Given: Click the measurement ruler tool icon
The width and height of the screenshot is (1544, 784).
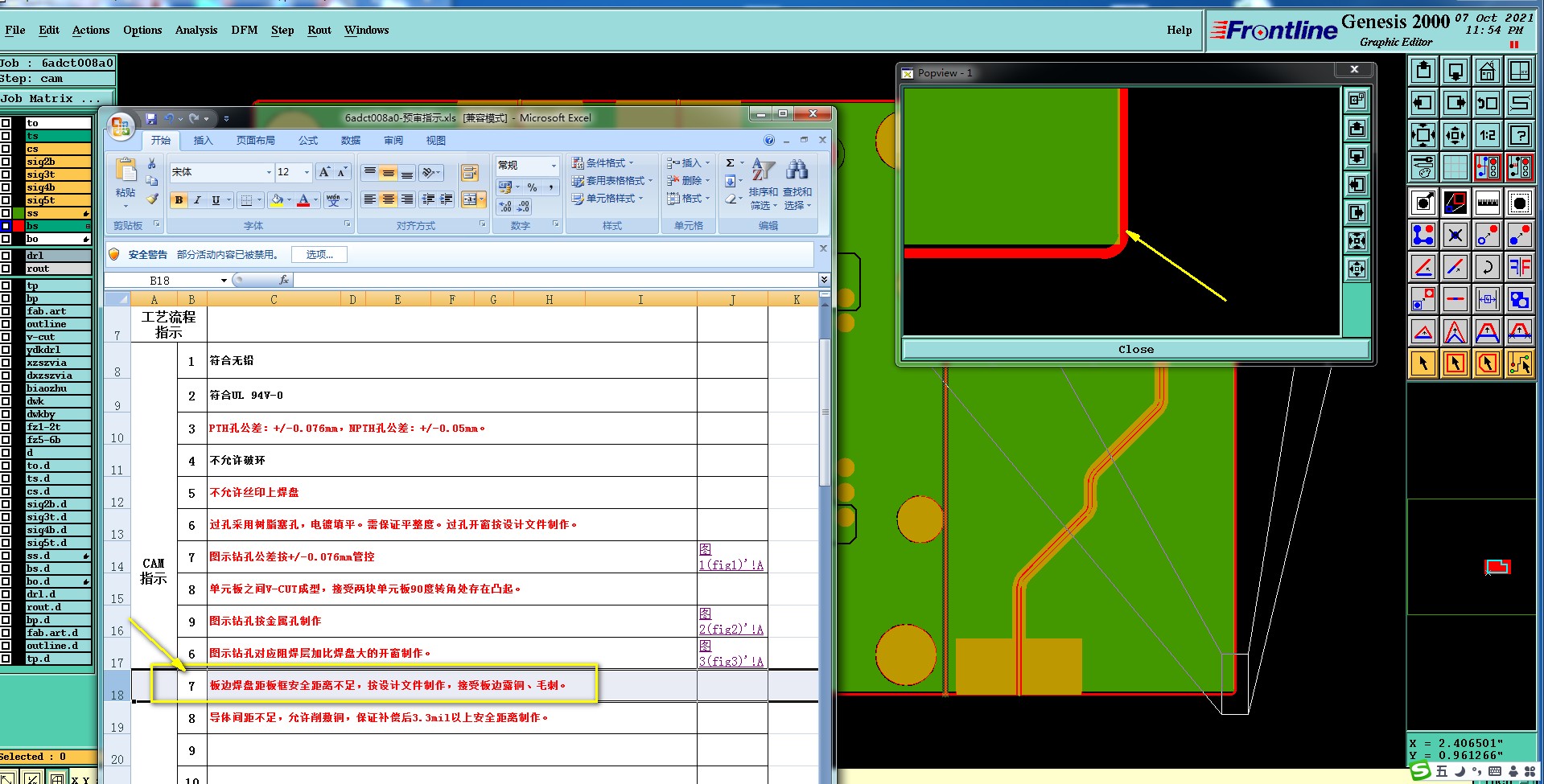Looking at the screenshot, I should click(x=1488, y=203).
